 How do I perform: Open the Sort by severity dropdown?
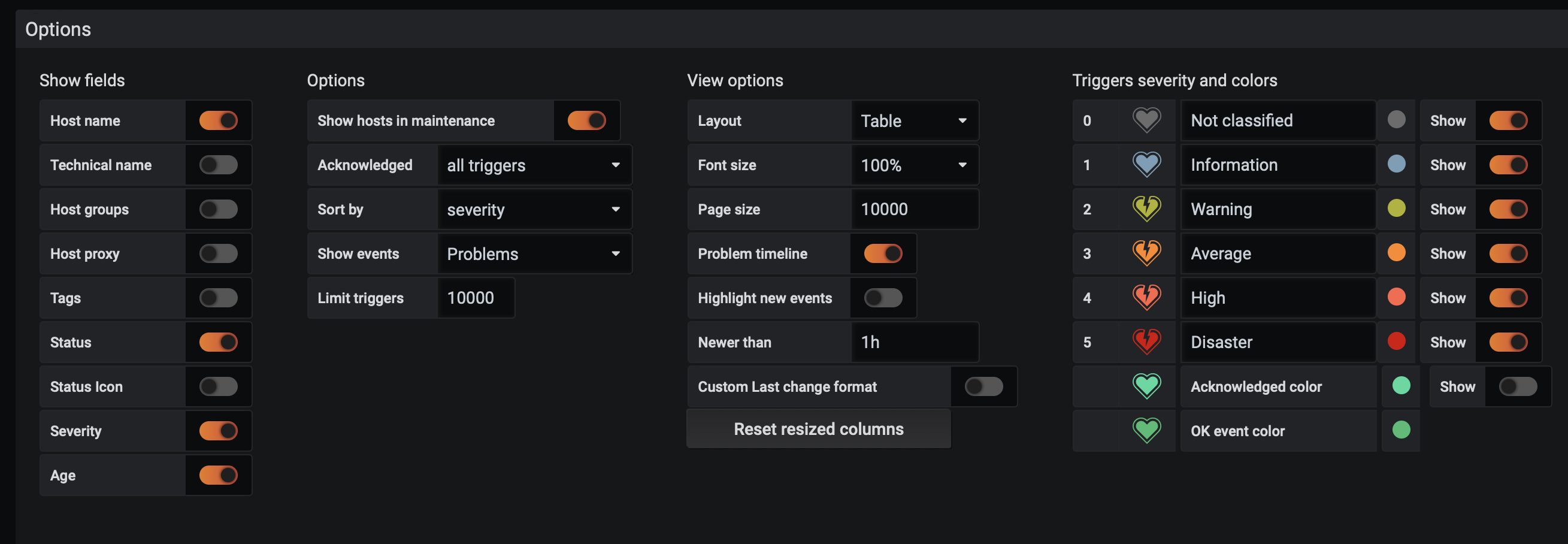click(534, 210)
